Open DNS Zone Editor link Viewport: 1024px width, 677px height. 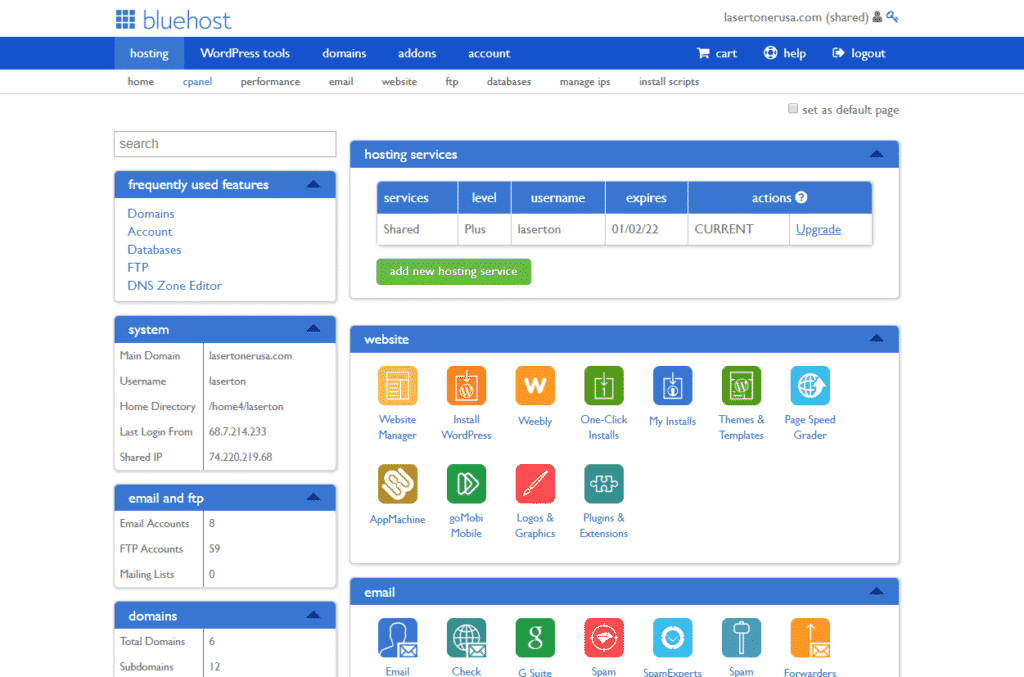[x=174, y=285]
